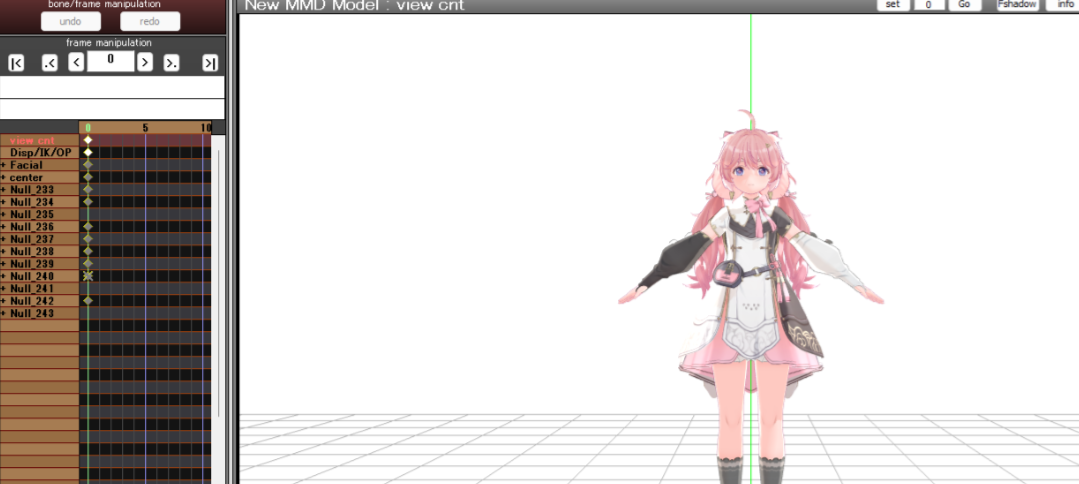Screen dimensions: 1079x484
Task: Click frame 0 on the timeline ruler
Action: click(x=88, y=128)
